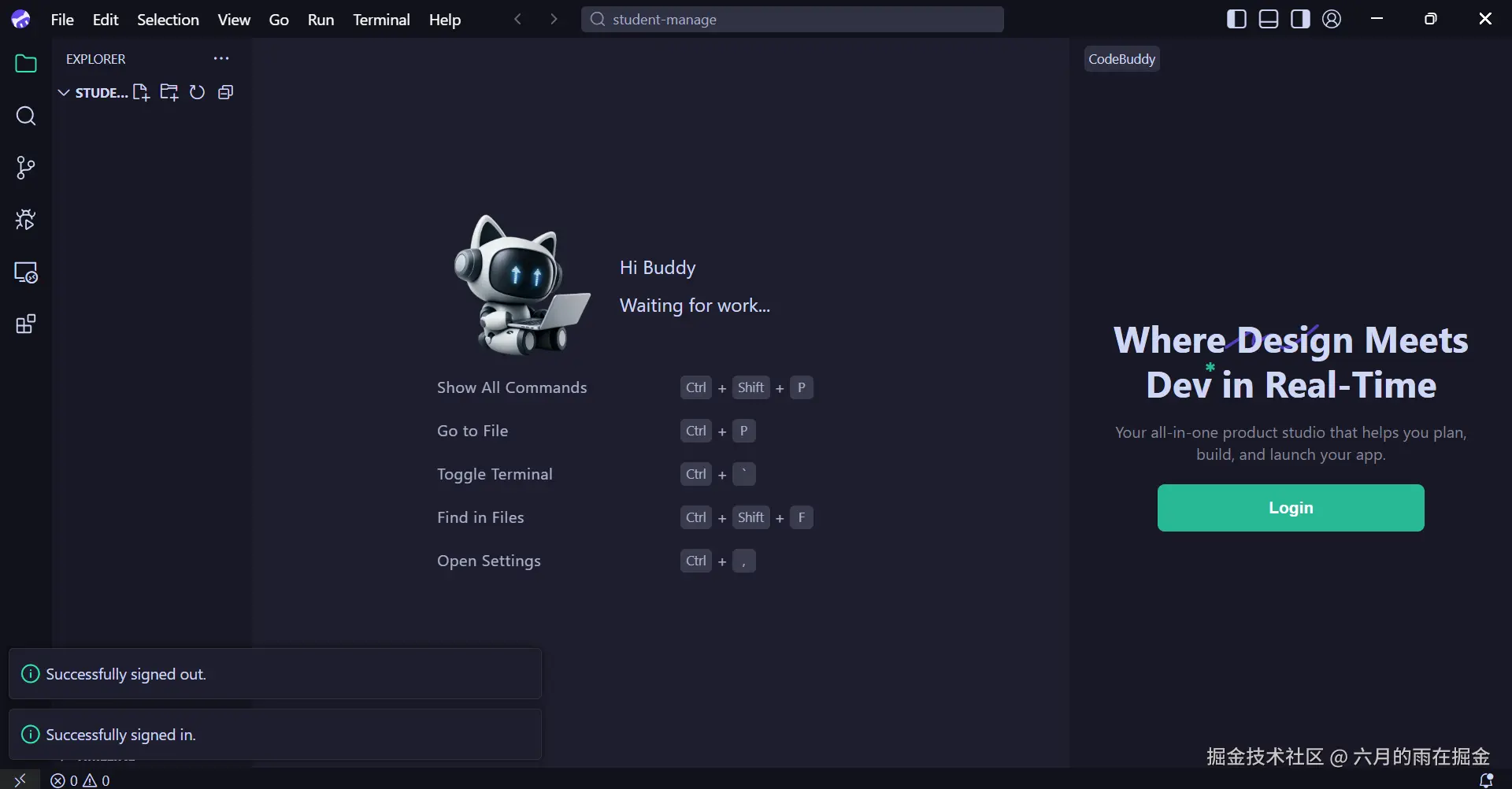Image resolution: width=1512 pixels, height=789 pixels.
Task: Open the Source Control view
Action: [26, 168]
